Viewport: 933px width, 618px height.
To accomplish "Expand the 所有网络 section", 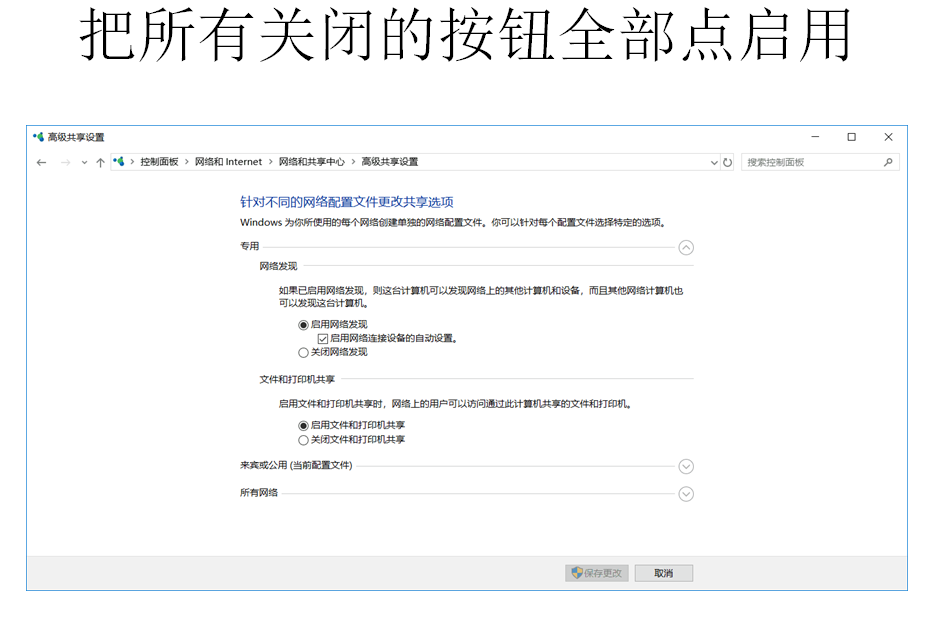I will point(686,494).
